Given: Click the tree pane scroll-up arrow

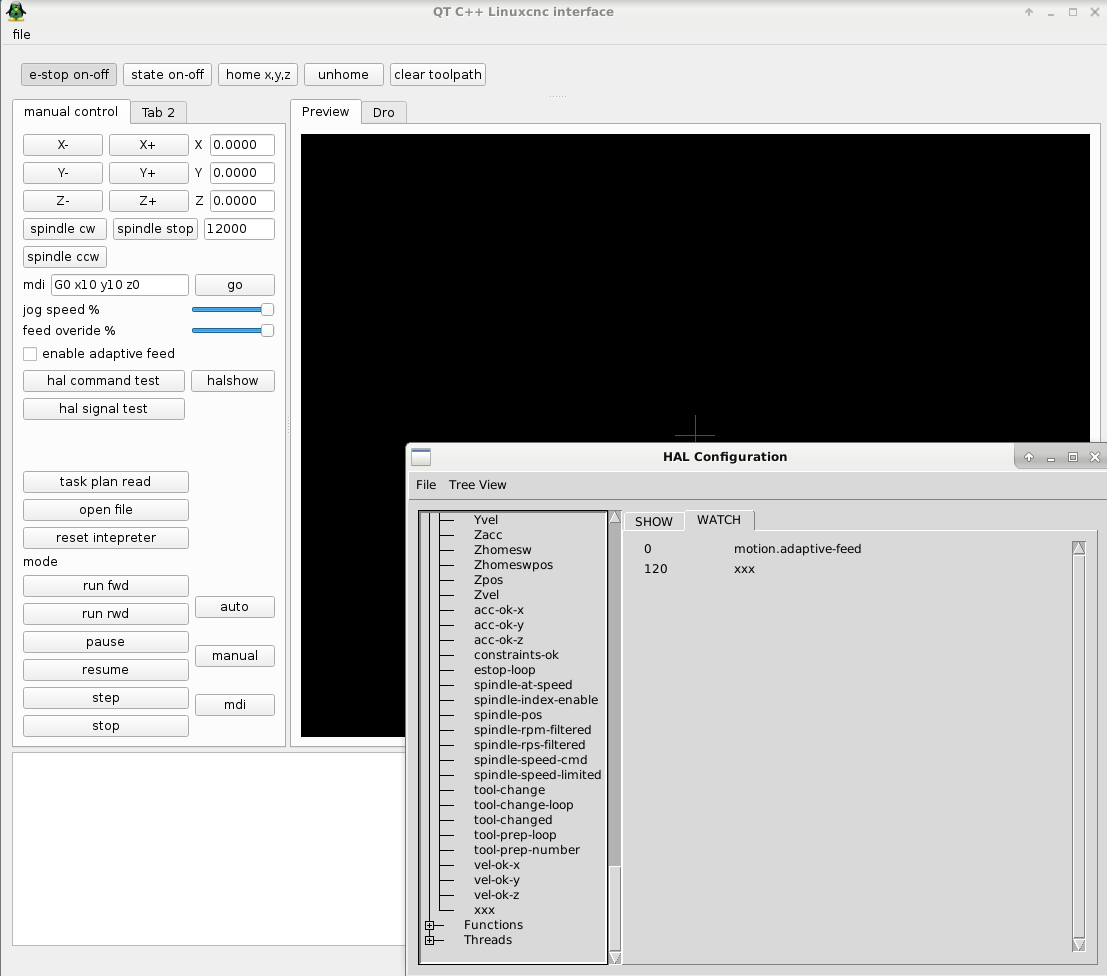Looking at the screenshot, I should click(615, 518).
